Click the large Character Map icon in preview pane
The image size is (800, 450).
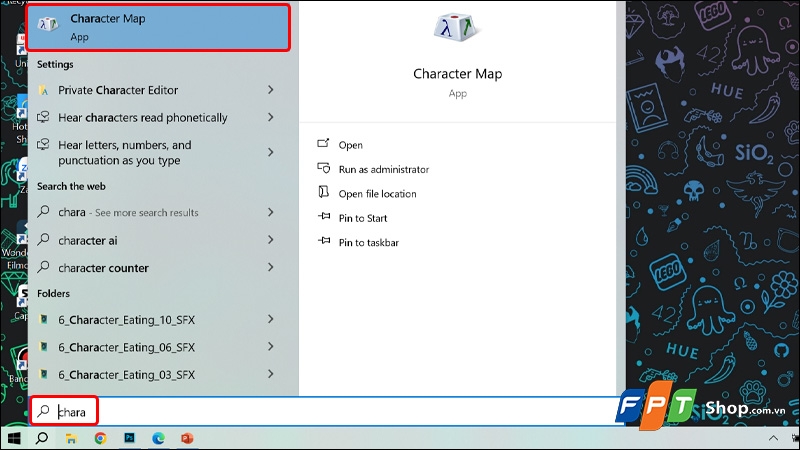tap(456, 27)
